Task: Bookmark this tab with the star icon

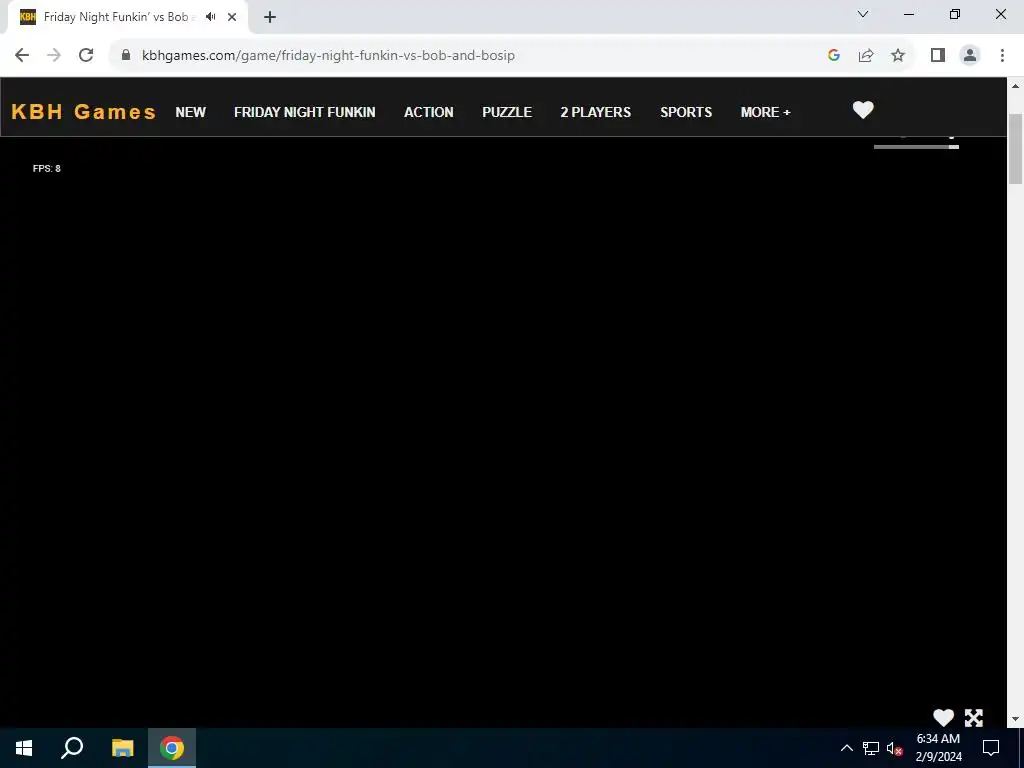Action: pyautogui.click(x=898, y=56)
